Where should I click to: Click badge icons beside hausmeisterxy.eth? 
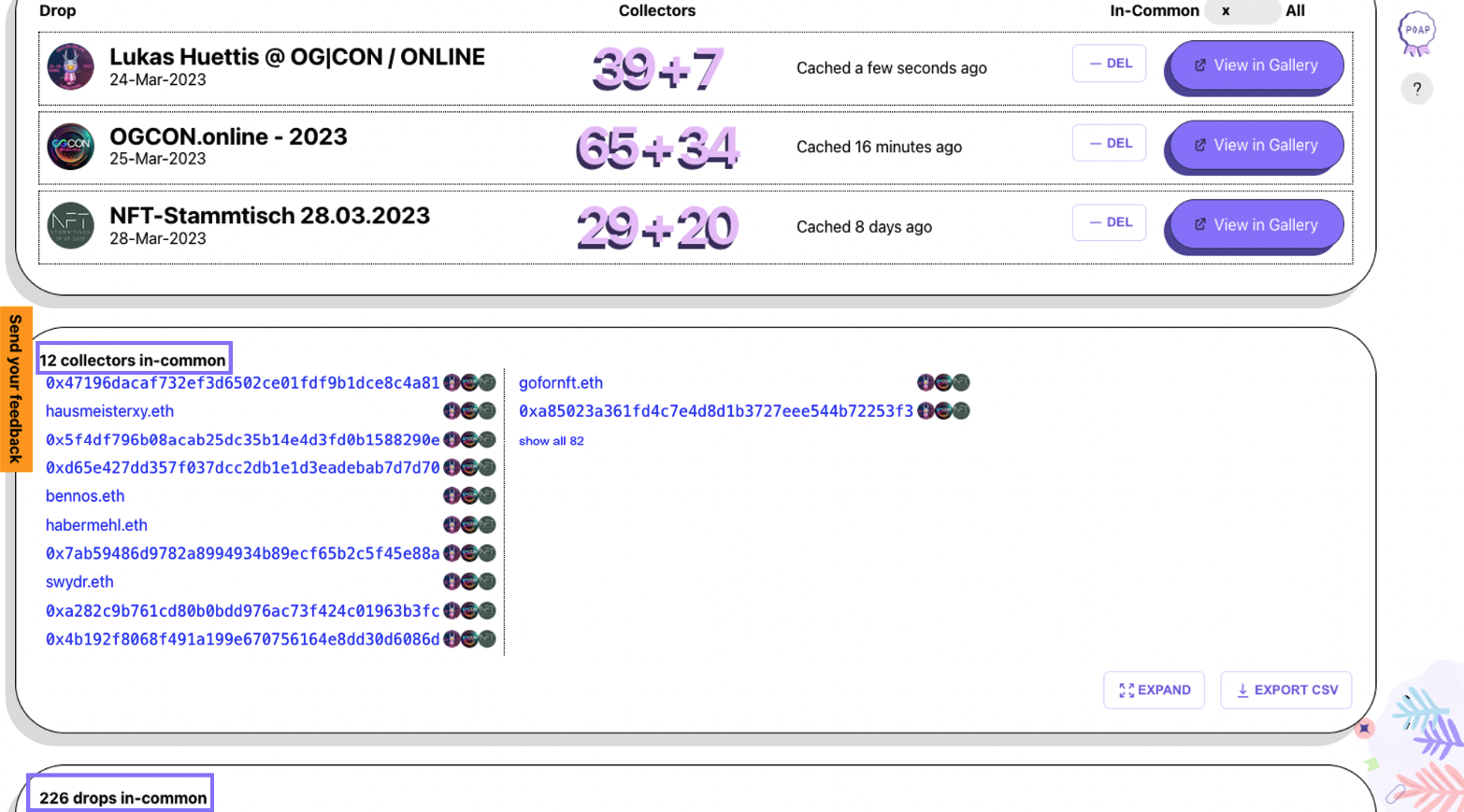pos(469,411)
